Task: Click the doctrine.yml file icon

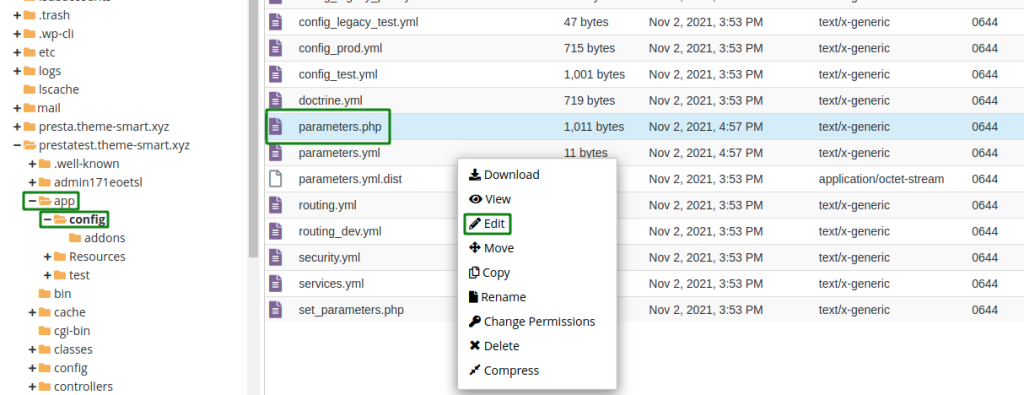Action: click(x=276, y=101)
